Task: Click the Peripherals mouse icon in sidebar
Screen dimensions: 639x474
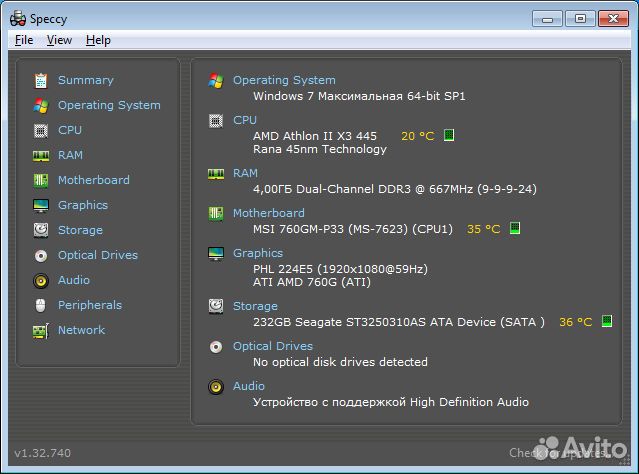Action: [40, 305]
